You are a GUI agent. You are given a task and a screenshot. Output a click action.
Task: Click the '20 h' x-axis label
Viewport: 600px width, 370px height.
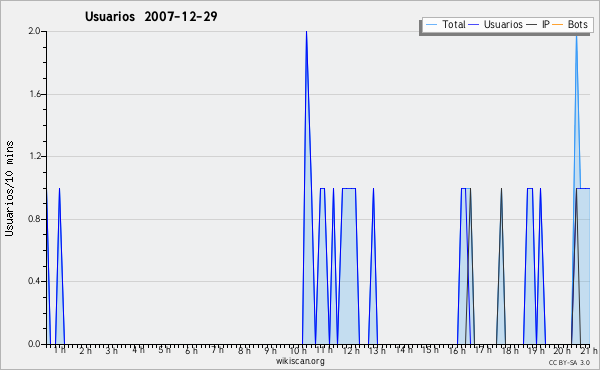tap(562, 350)
